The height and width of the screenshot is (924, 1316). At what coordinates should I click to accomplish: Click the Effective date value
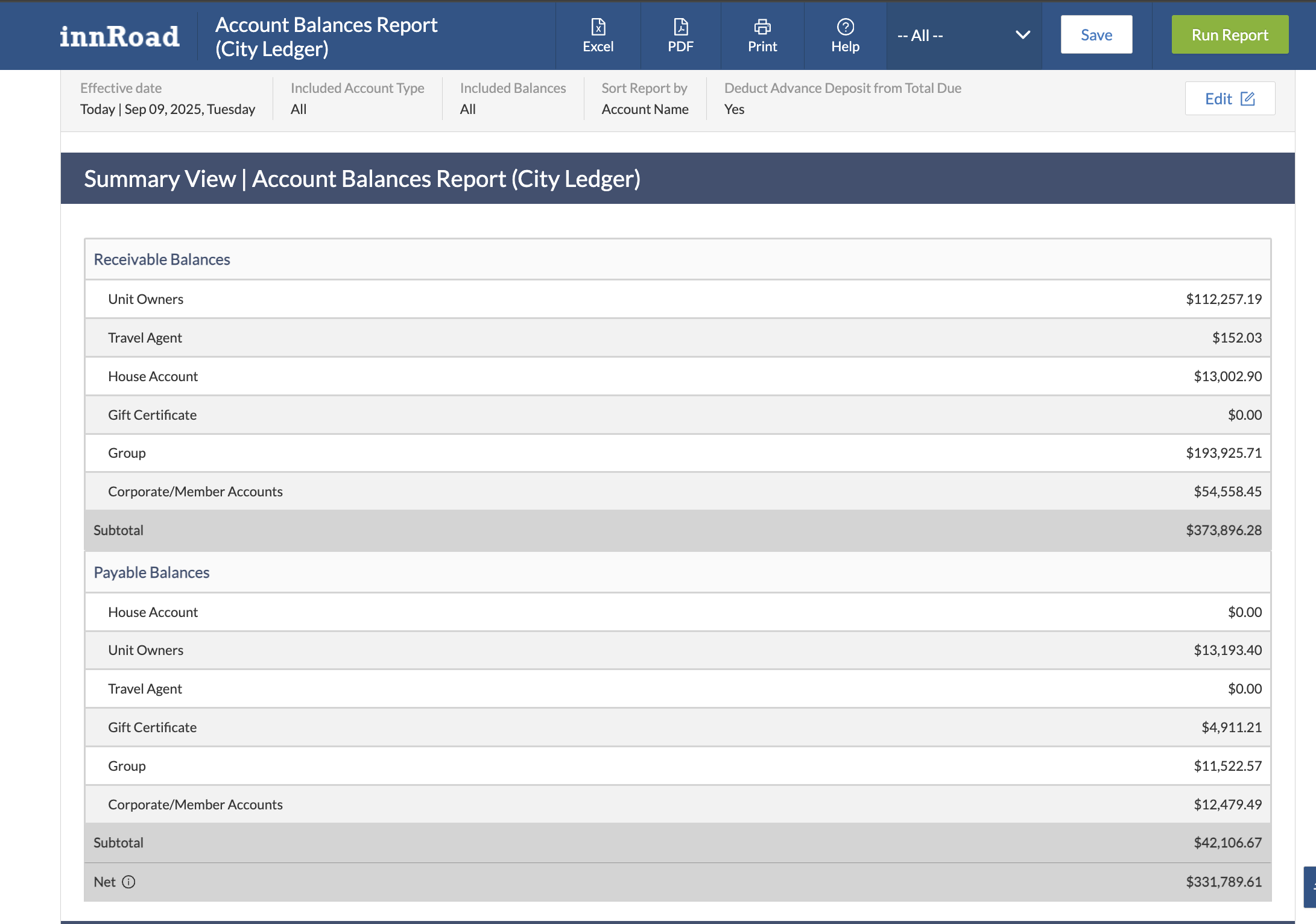coord(168,109)
